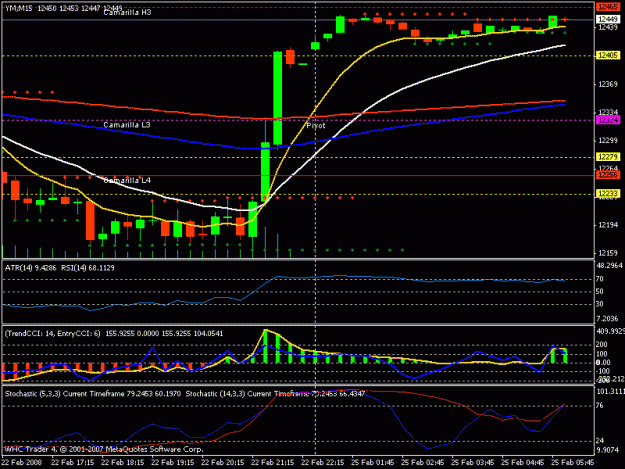Viewport: 625px width, 469px height.
Task: Click the Stochastic (14,3,3) indicator label
Action: [x=275, y=394]
